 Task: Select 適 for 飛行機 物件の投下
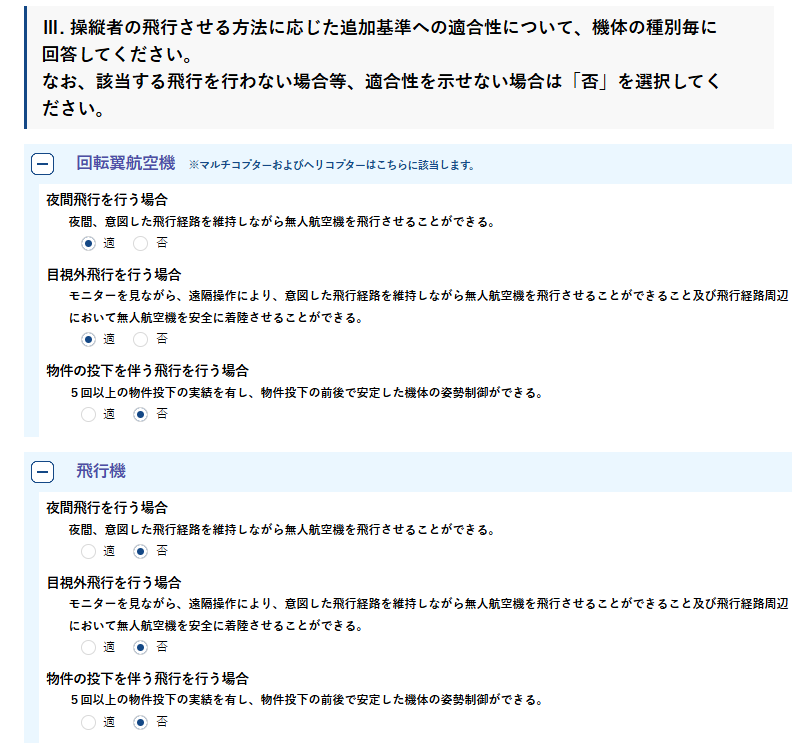click(89, 722)
